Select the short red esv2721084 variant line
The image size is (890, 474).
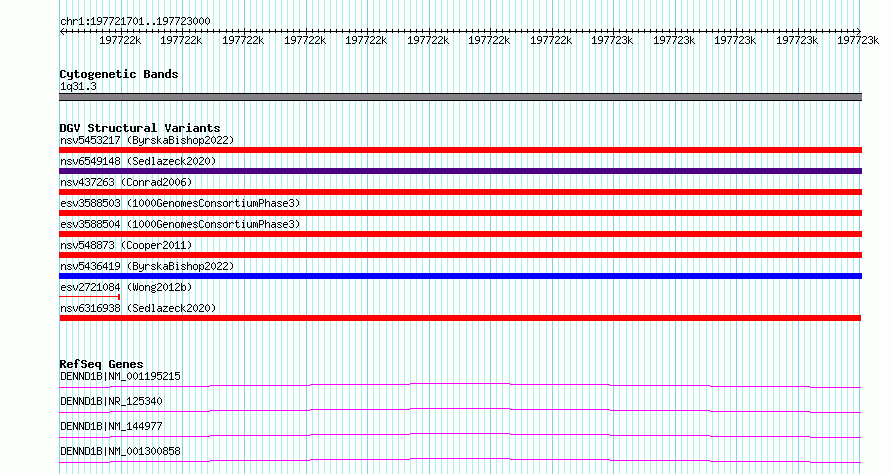click(90, 296)
